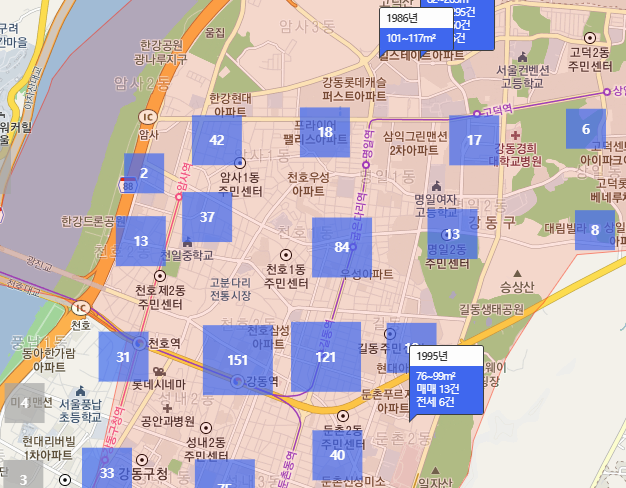Open the 13 cluster above 명일2동 주민센터

452,234
